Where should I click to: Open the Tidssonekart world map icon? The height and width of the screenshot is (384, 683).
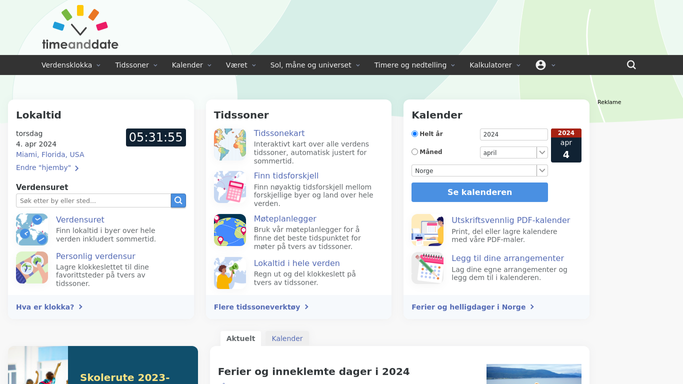pyautogui.click(x=230, y=145)
